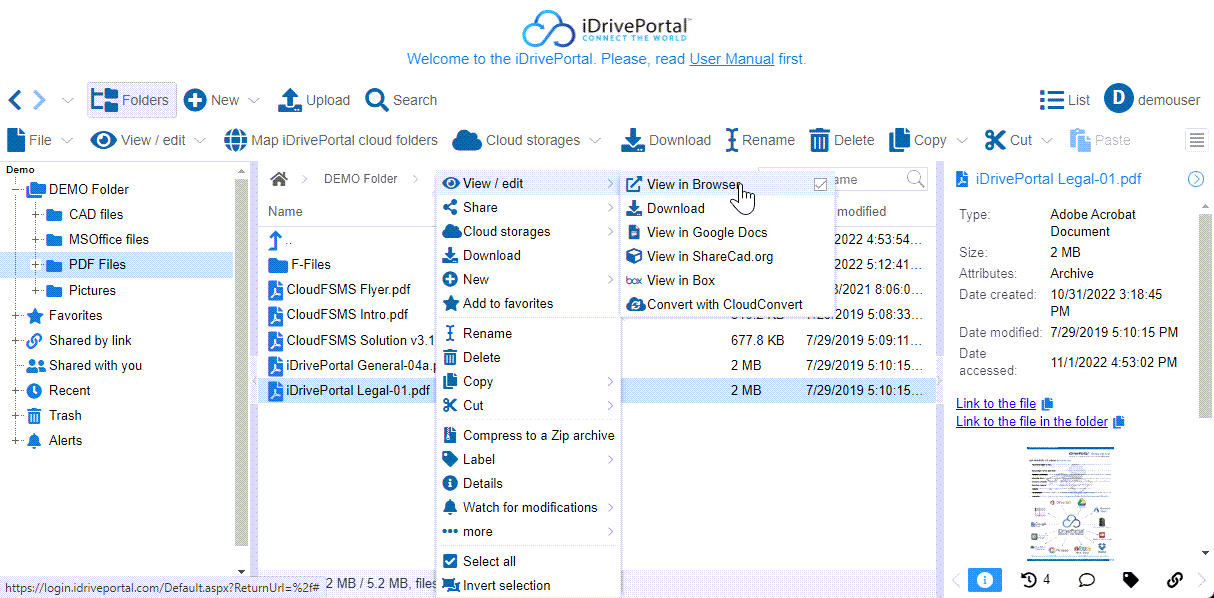Toggle checkbox next to search field
Viewport: 1214px width, 598px height.
click(x=820, y=184)
